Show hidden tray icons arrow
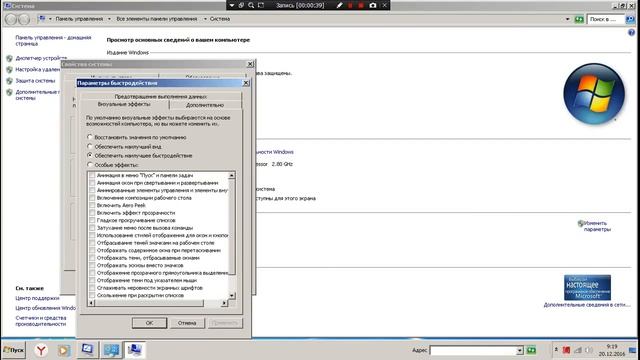This screenshot has width=640, height=360. [x=556, y=350]
